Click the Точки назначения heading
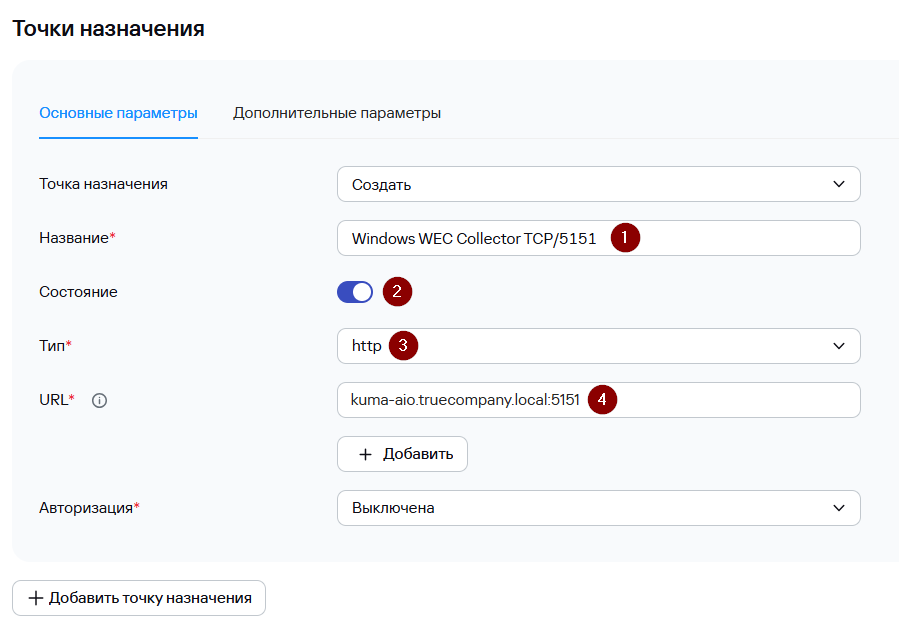The image size is (899, 630). click(x=108, y=29)
